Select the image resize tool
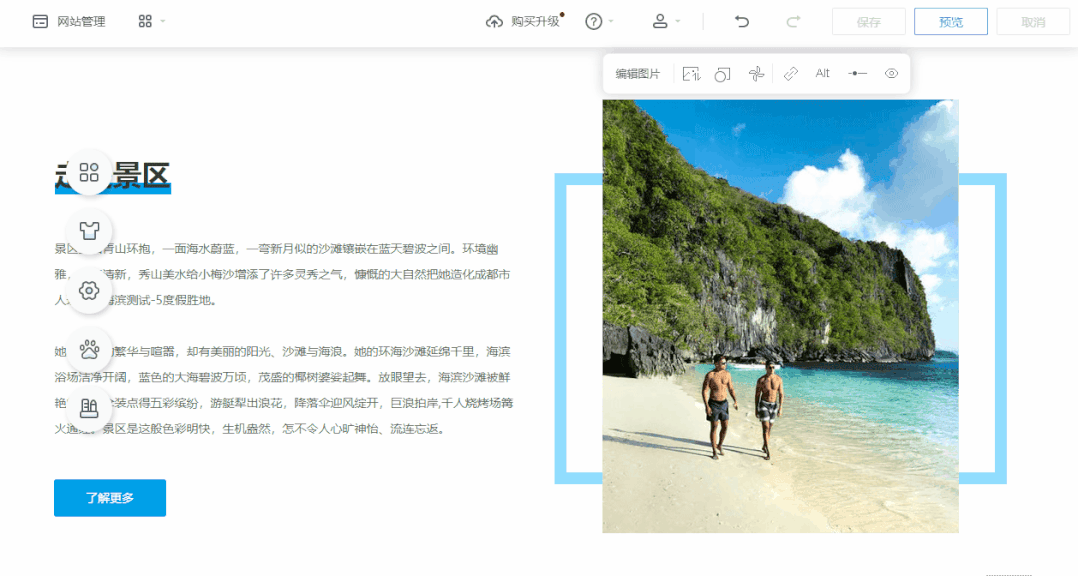 (x=691, y=73)
